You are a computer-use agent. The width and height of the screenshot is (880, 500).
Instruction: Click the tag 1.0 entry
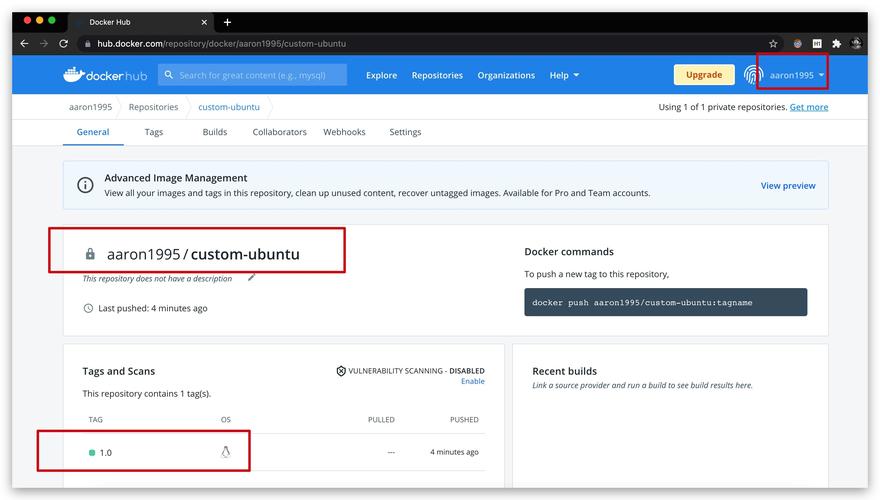(106, 452)
